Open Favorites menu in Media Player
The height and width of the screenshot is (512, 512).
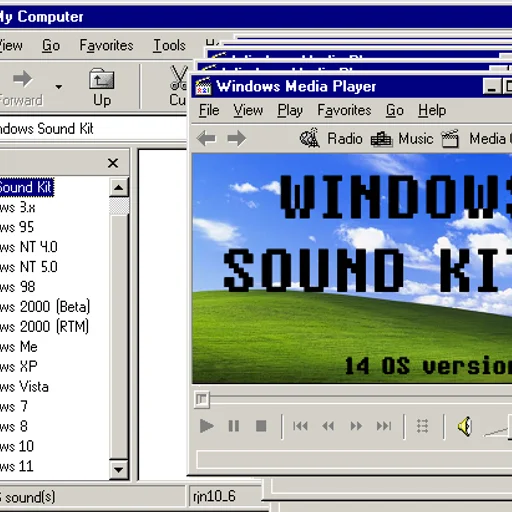point(344,110)
